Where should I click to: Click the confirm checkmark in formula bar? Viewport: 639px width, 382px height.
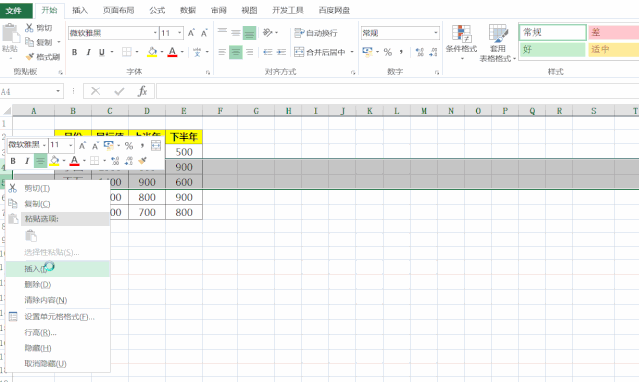click(x=119, y=91)
